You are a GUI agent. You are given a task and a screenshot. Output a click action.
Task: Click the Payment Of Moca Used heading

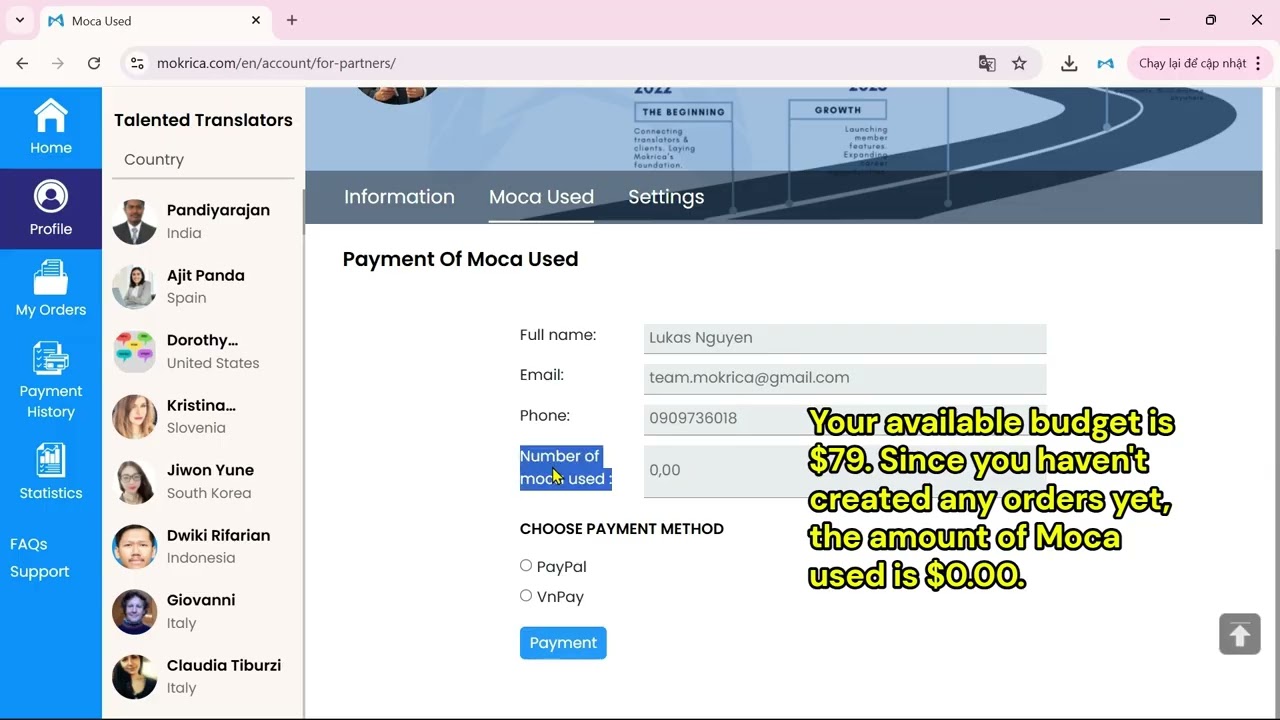point(460,259)
